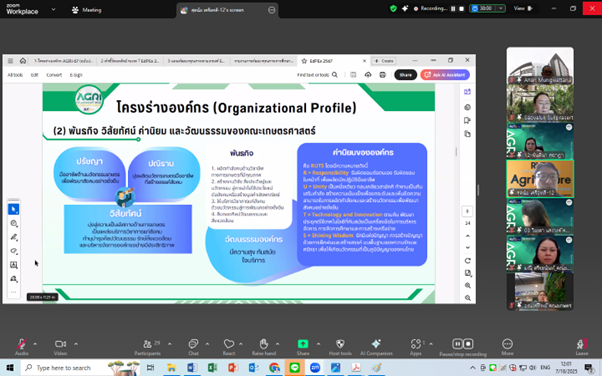Expand the video options arrow

pyautogui.click(x=76, y=344)
